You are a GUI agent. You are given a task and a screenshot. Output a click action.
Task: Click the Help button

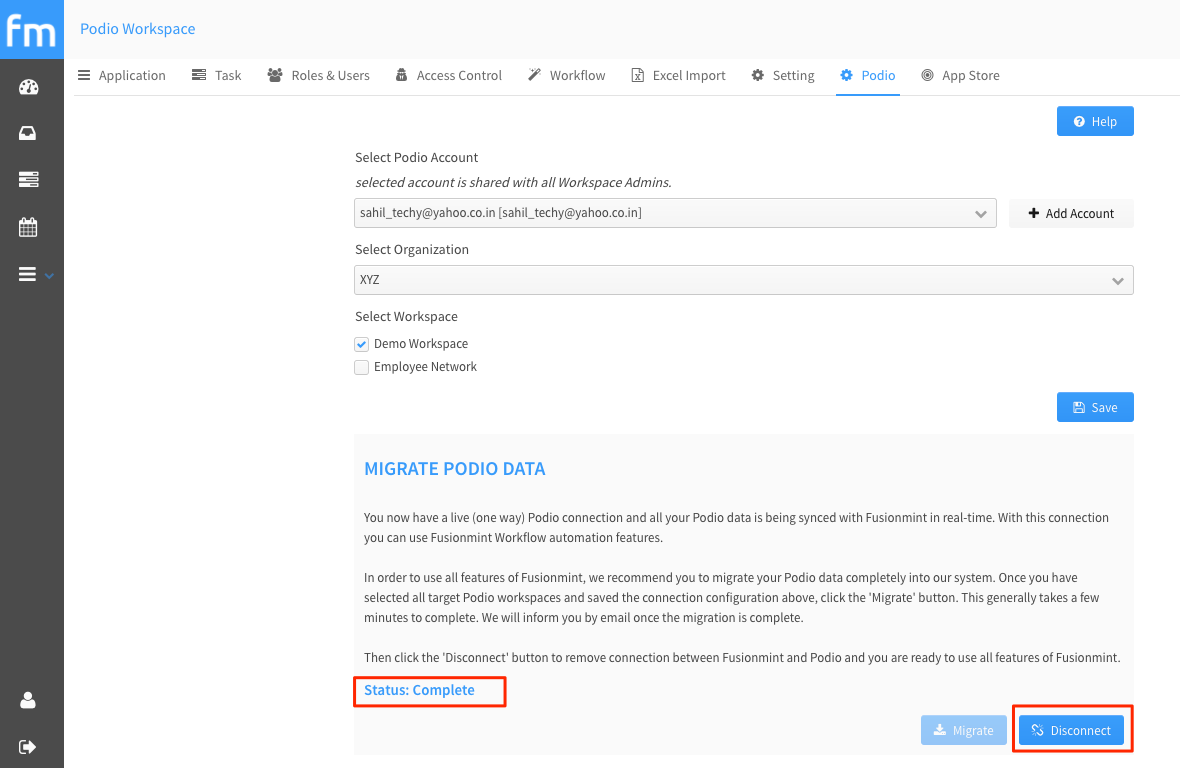[x=1095, y=121]
